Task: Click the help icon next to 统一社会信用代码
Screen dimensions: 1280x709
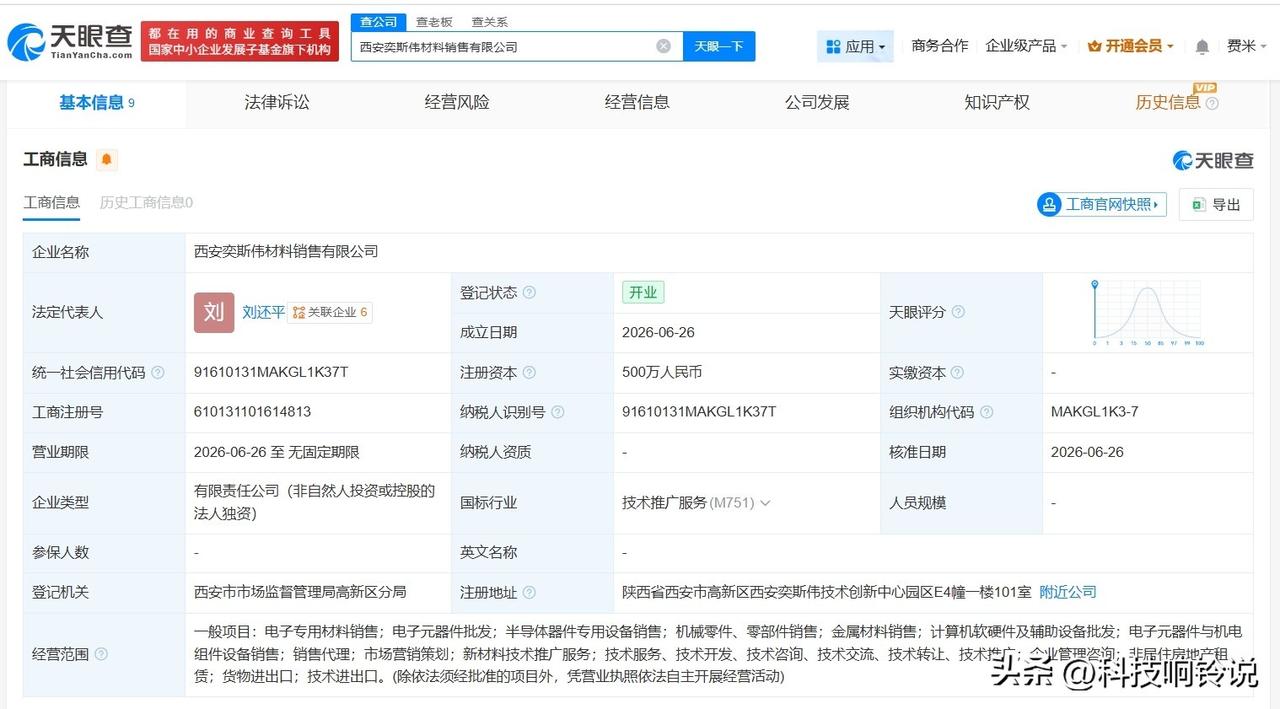Action: coord(157,373)
